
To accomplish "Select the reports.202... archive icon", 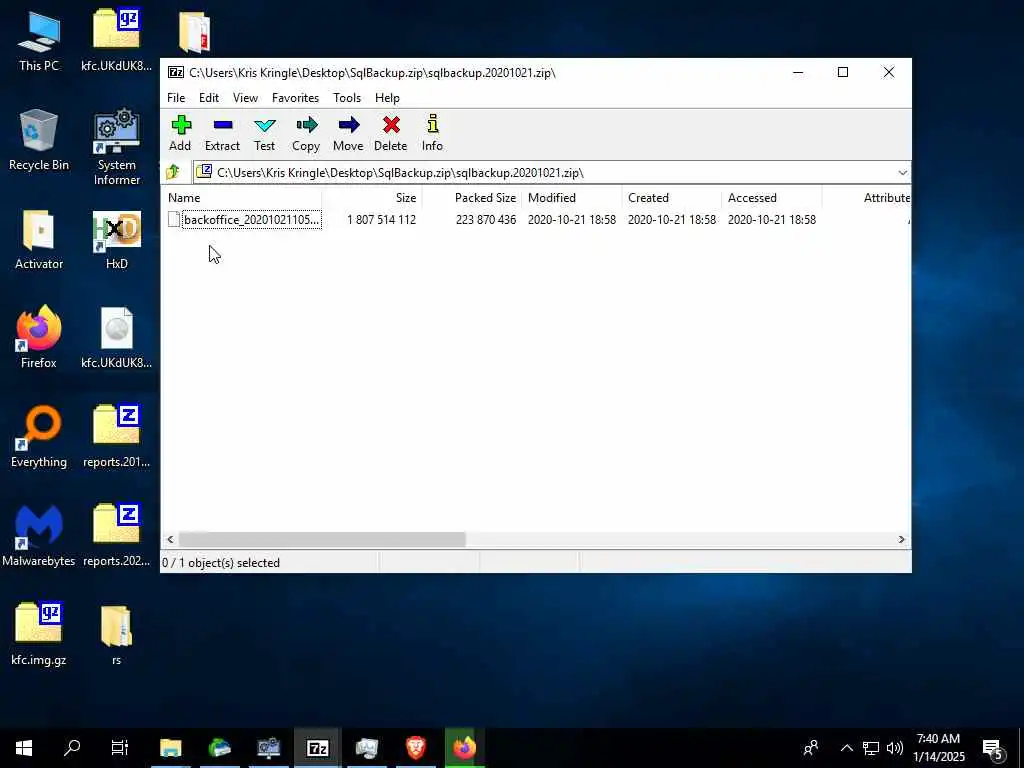I will 116,536.
